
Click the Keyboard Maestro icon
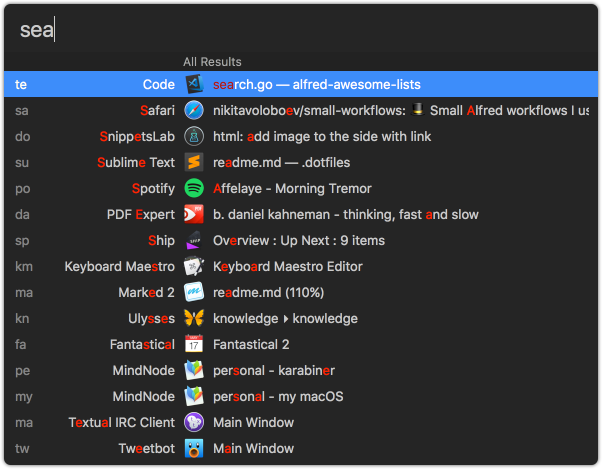[x=194, y=266]
